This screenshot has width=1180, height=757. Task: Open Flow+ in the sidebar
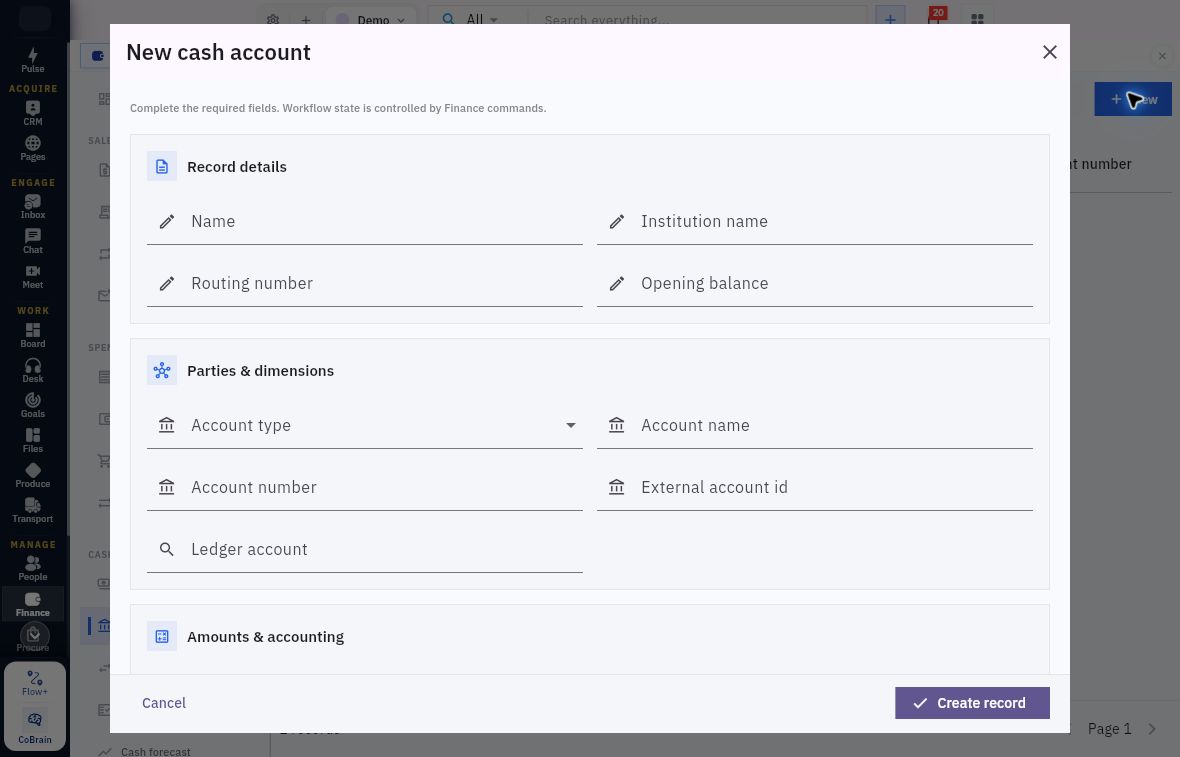[x=35, y=683]
